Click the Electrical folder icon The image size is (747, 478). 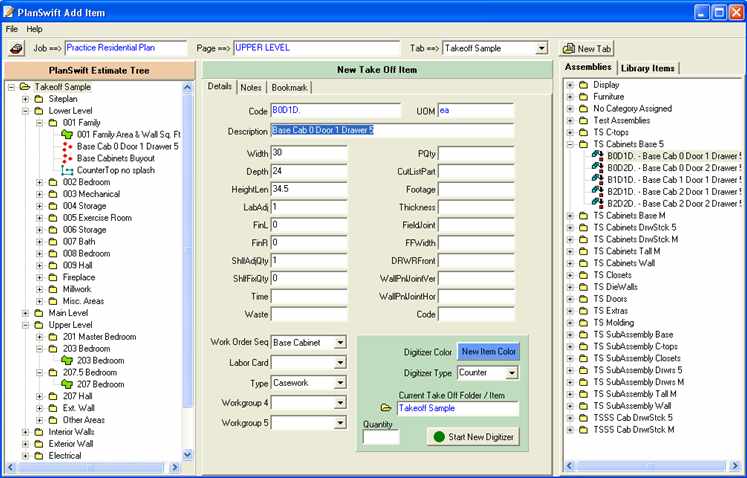click(39, 456)
